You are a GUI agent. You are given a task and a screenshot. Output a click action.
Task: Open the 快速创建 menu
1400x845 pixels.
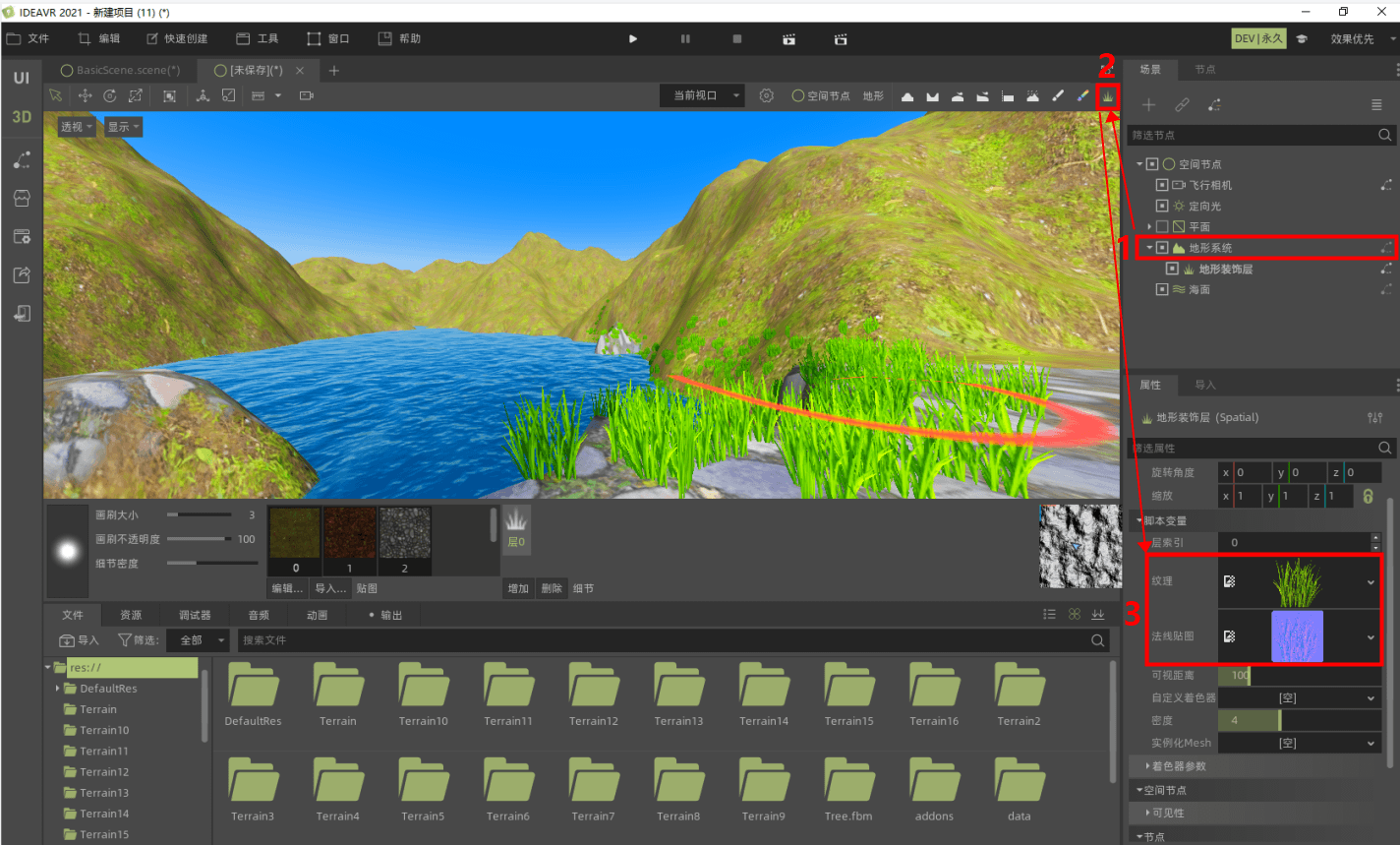pos(177,38)
